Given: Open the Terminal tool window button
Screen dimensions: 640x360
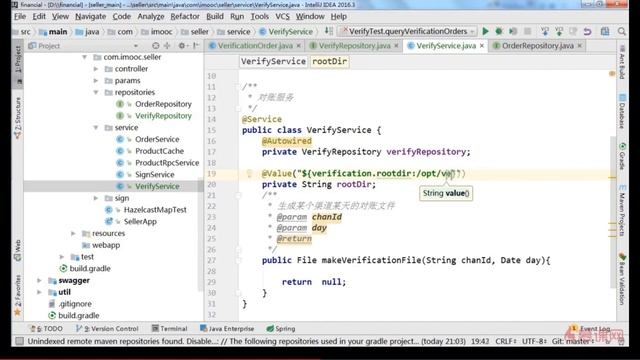Looking at the screenshot, I should pyautogui.click(x=169, y=329).
